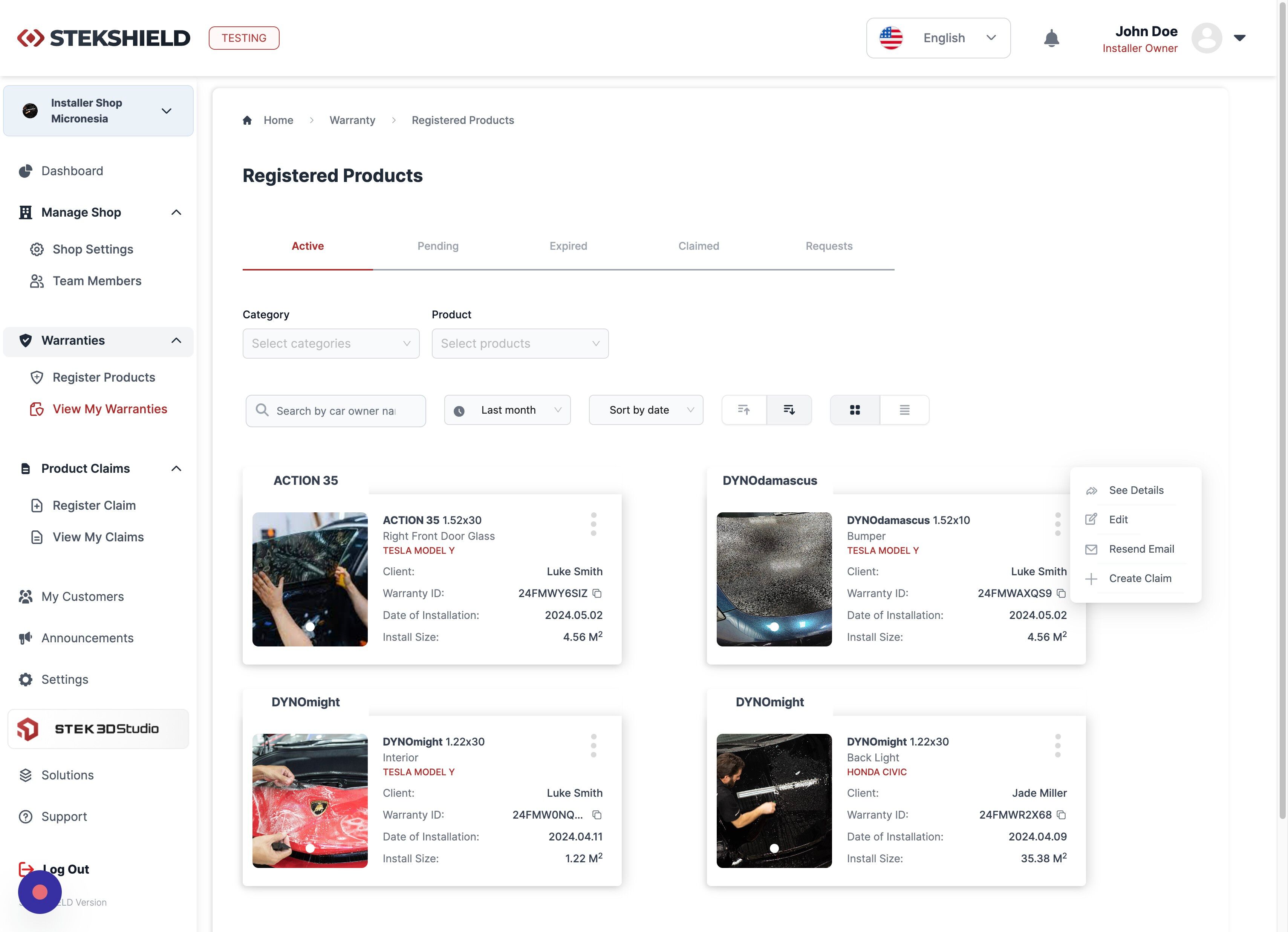Image resolution: width=1288 pixels, height=932 pixels.
Task: Switch to grid view layout
Action: [x=855, y=410]
